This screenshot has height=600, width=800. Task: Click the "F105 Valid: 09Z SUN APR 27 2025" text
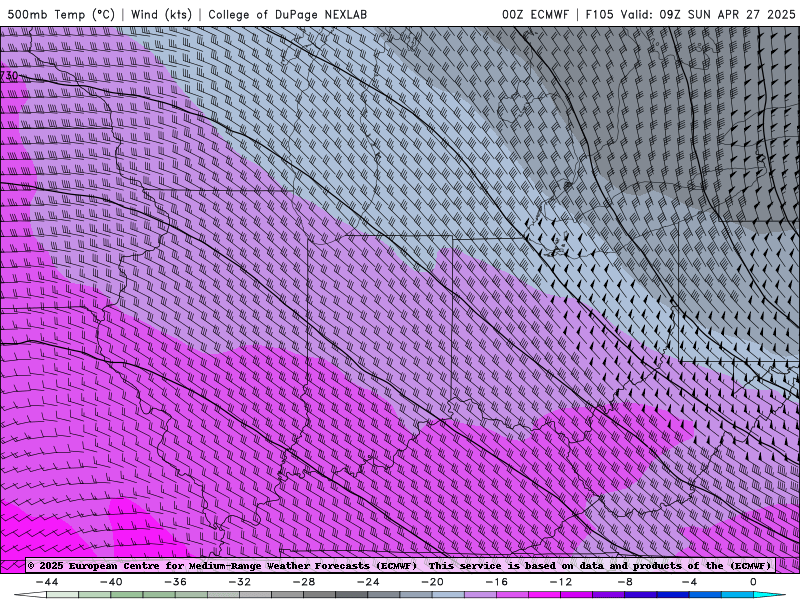pyautogui.click(x=690, y=14)
